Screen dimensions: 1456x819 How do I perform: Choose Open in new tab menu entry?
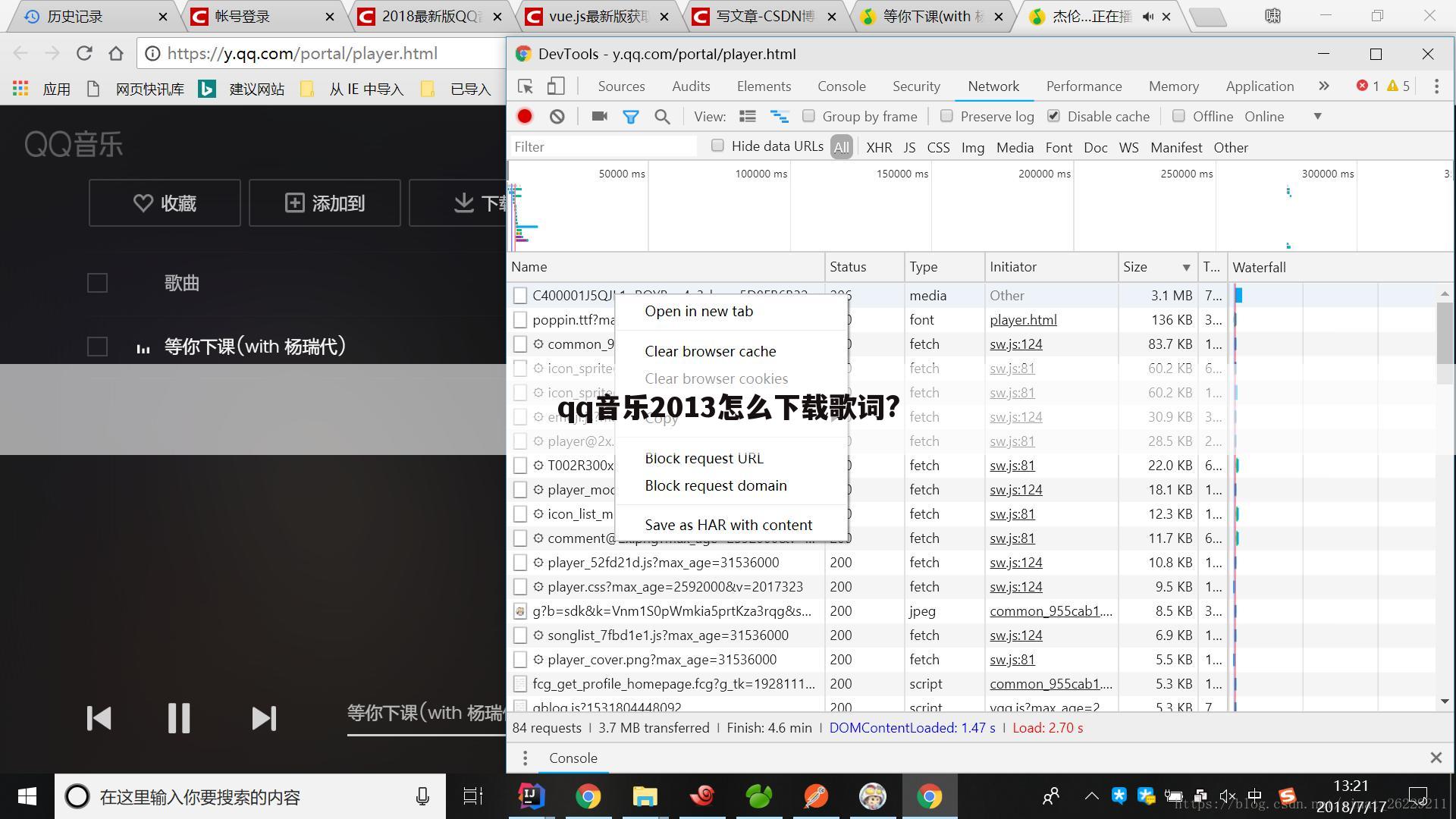[698, 311]
